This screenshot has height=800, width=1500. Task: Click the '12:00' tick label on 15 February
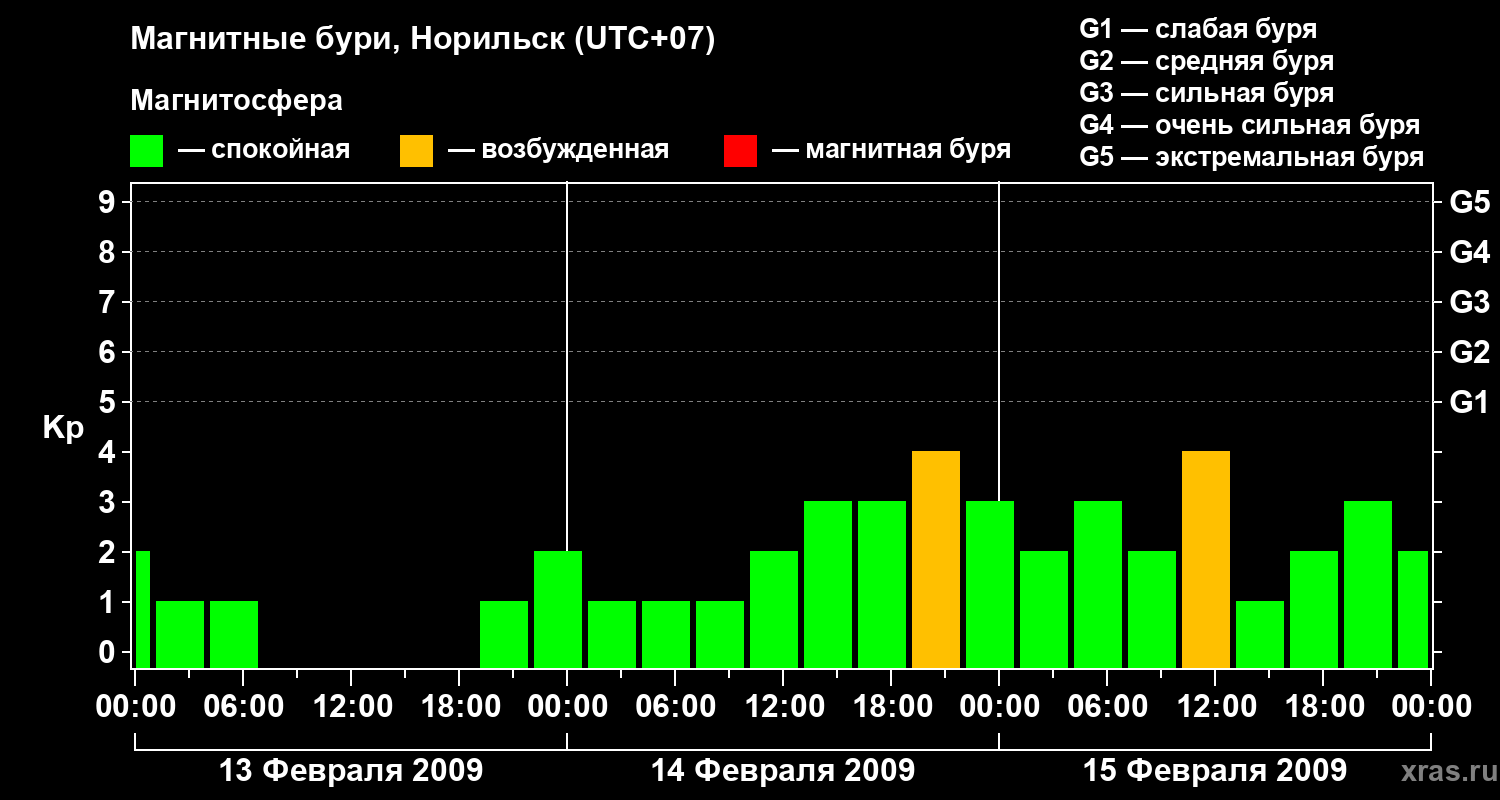tap(1215, 707)
